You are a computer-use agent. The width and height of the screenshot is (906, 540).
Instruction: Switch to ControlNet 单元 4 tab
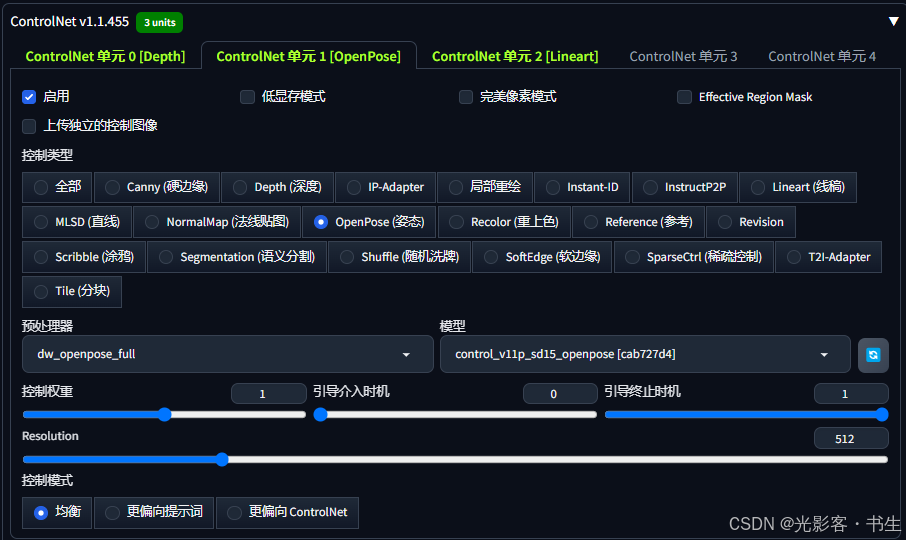pyautogui.click(x=822, y=57)
